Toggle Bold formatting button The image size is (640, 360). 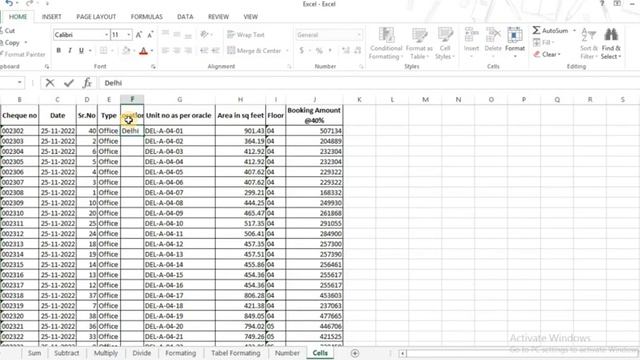(x=59, y=51)
